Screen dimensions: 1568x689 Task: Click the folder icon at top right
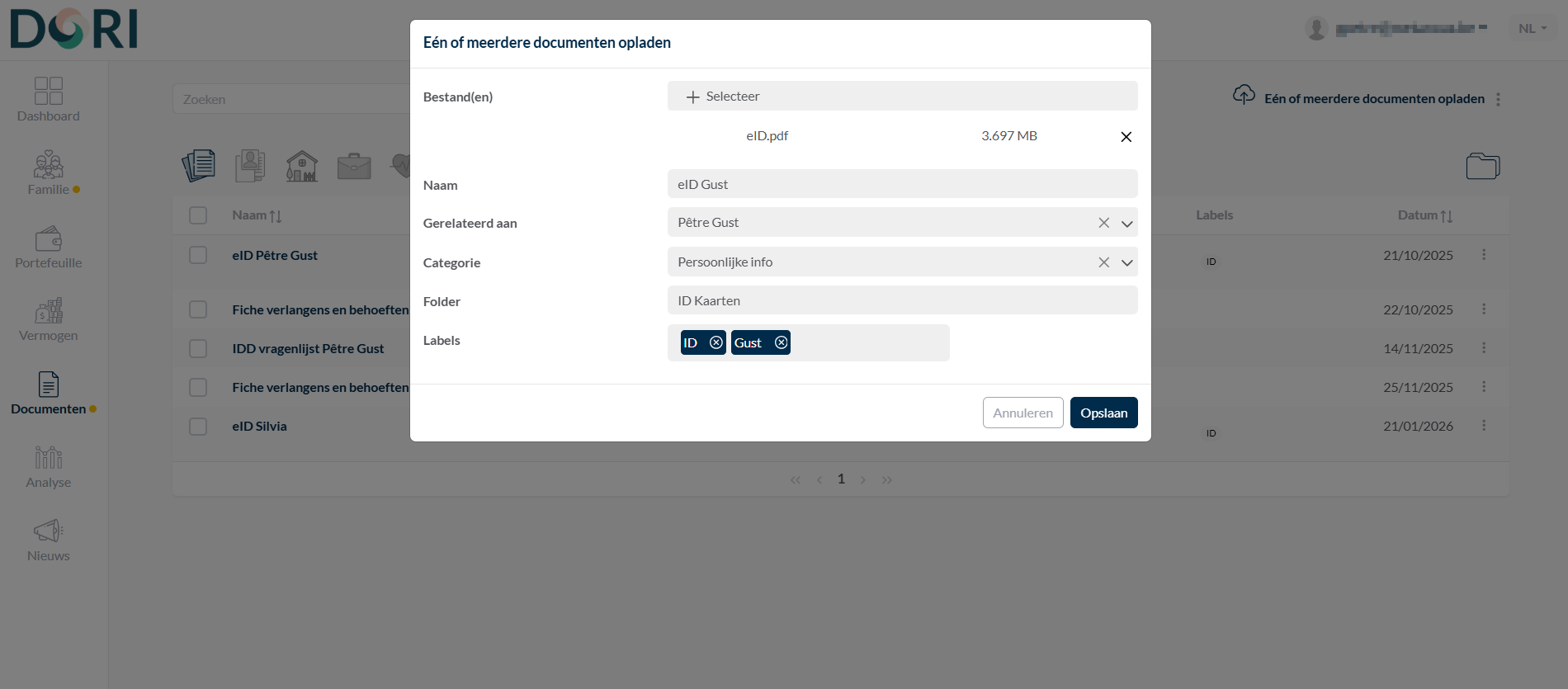1482,166
